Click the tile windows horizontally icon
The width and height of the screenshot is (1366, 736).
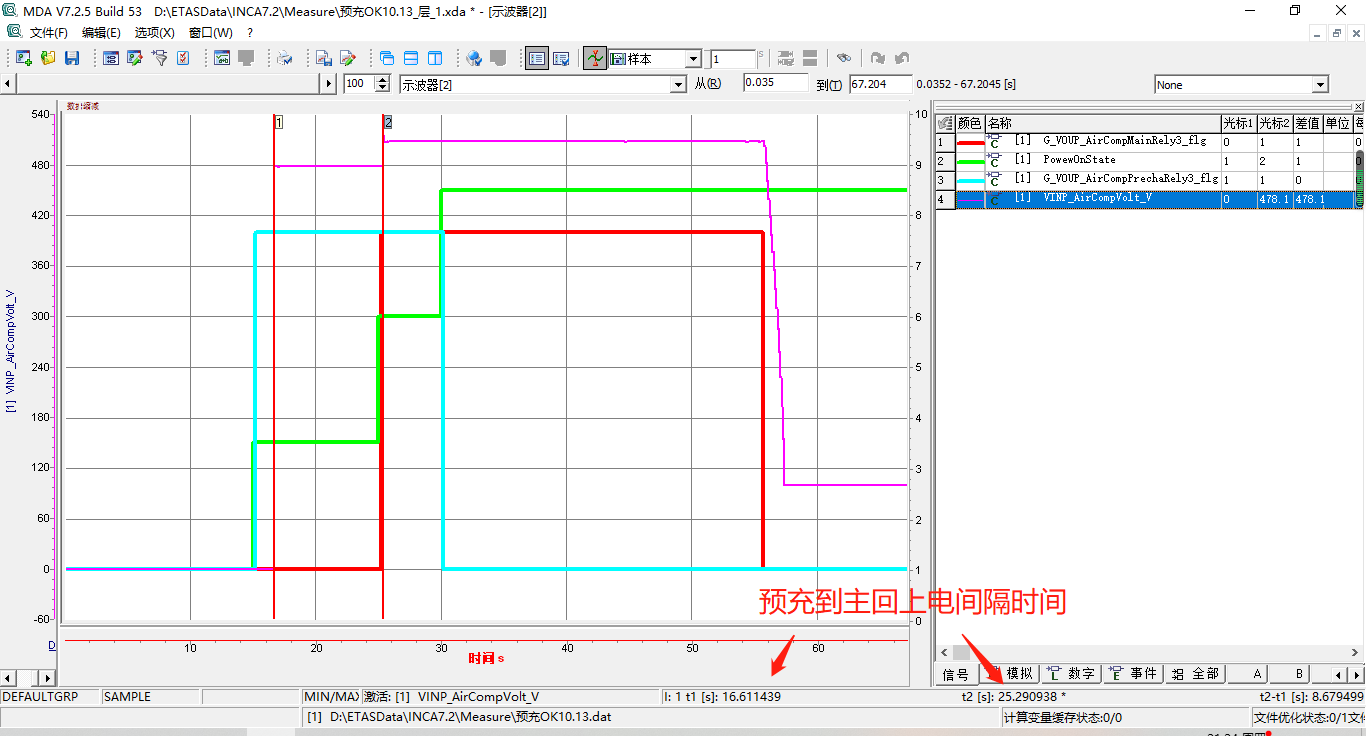pos(411,58)
